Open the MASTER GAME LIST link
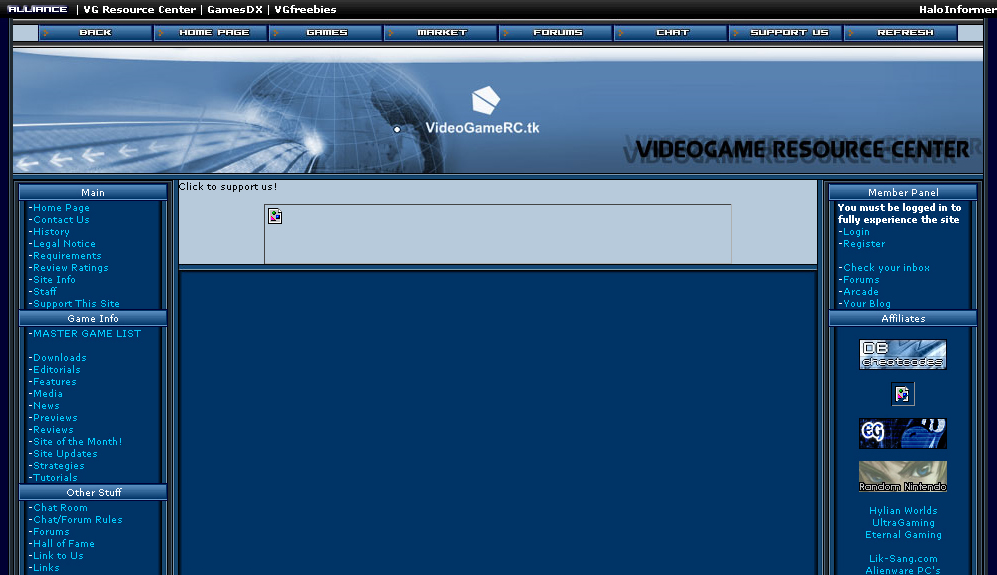This screenshot has width=997, height=575. click(87, 334)
